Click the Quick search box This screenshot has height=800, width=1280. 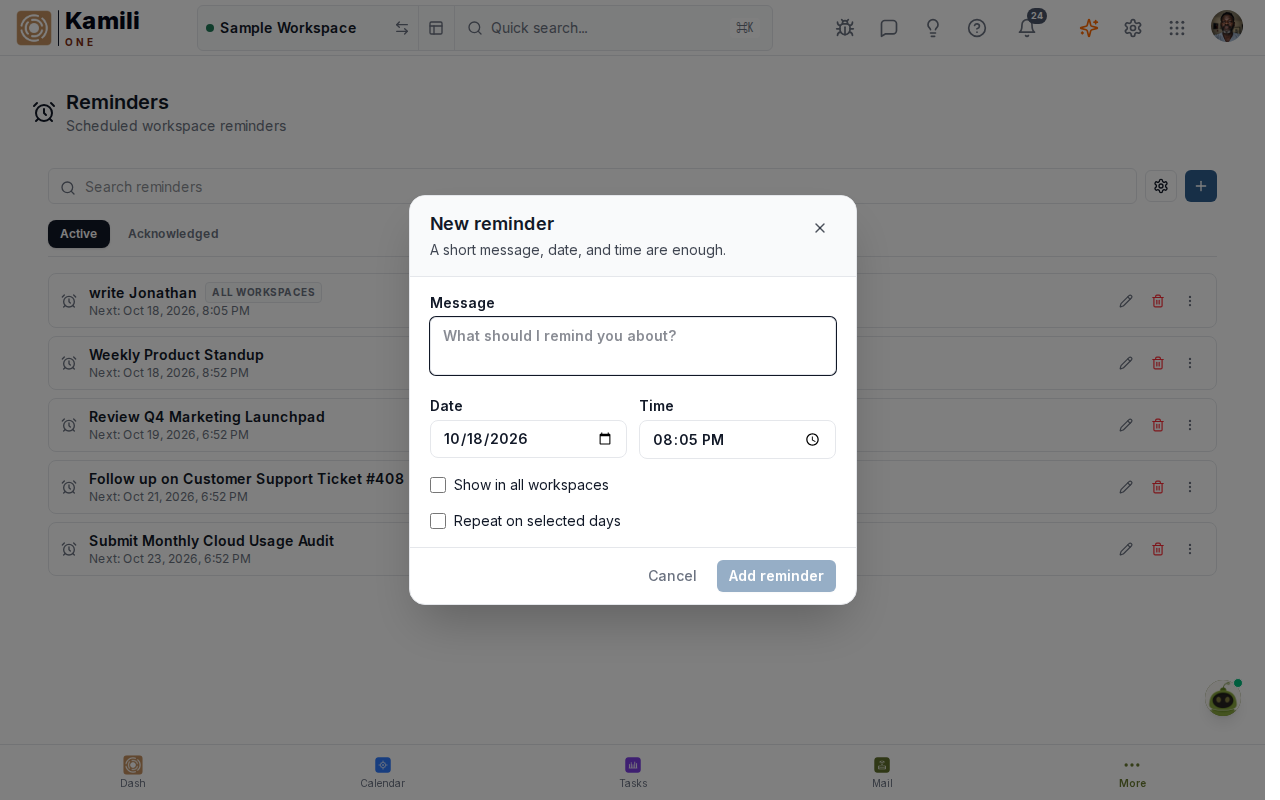coord(612,28)
